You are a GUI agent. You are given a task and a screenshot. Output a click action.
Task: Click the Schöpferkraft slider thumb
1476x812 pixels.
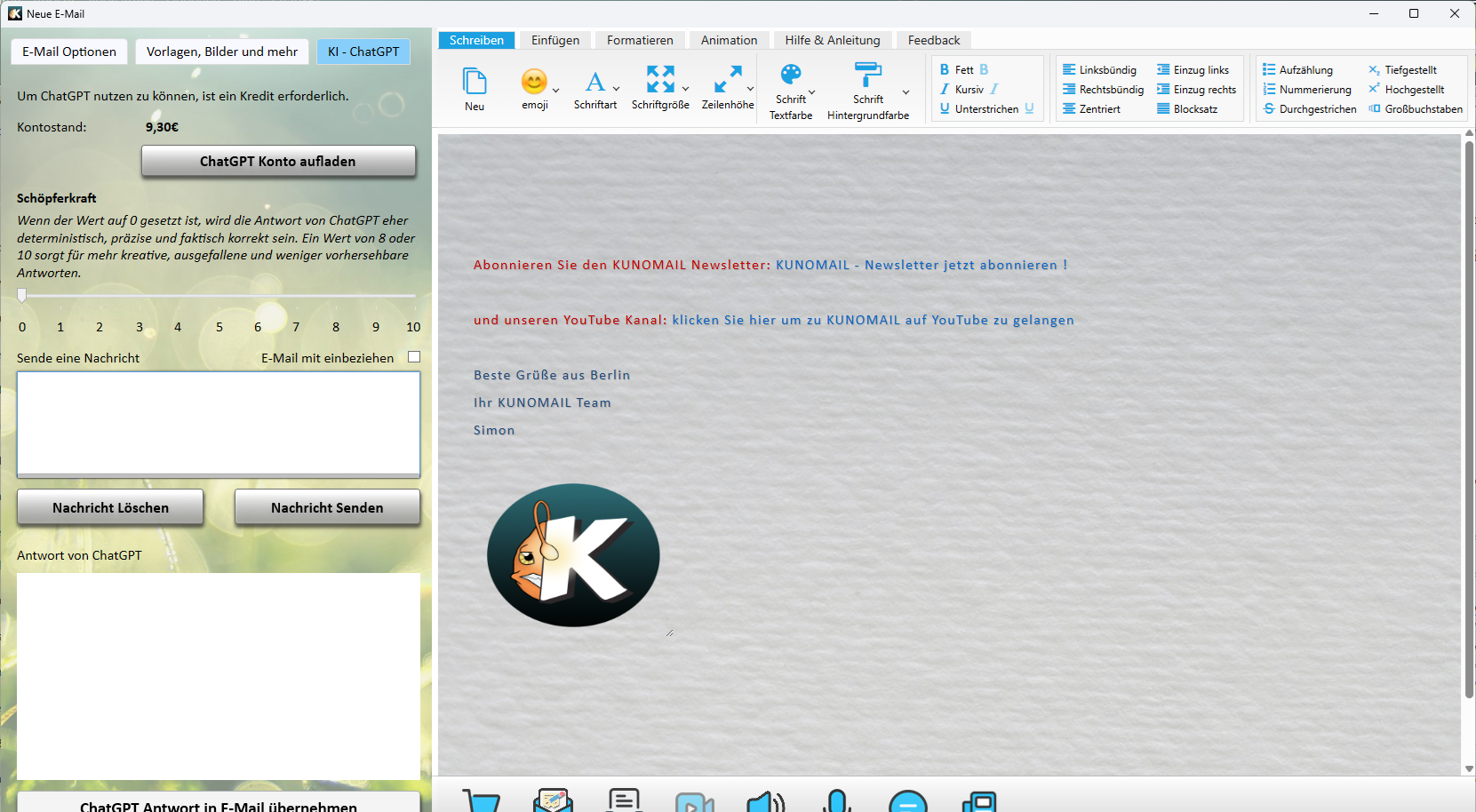click(22, 295)
